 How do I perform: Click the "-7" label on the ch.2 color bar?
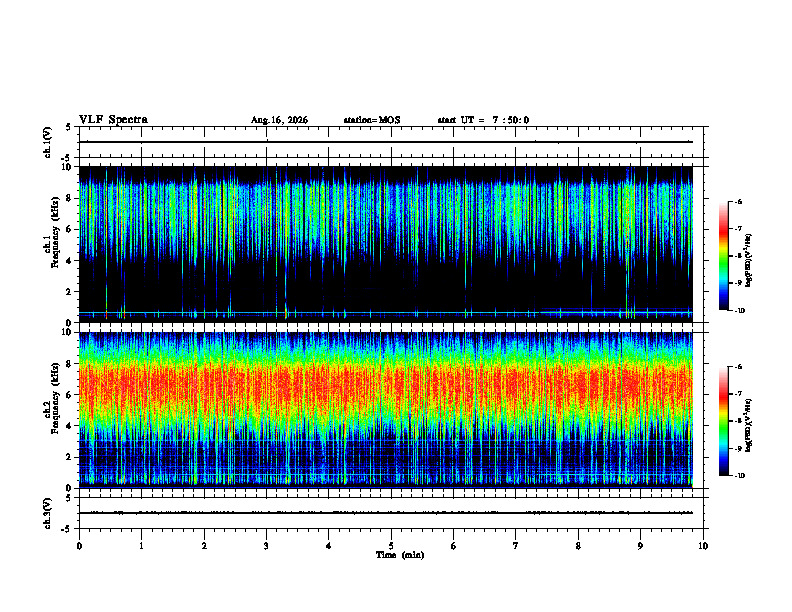pyautogui.click(x=738, y=394)
